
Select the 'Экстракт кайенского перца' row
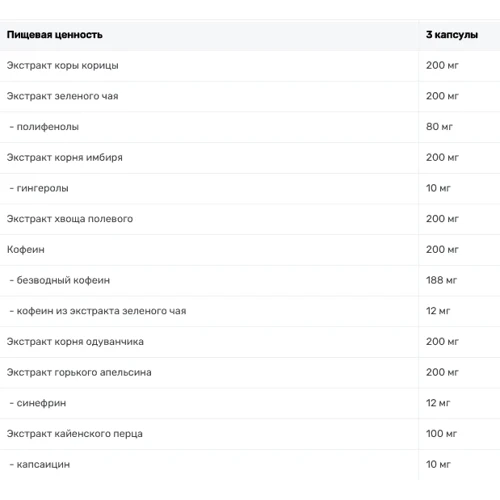(250, 434)
